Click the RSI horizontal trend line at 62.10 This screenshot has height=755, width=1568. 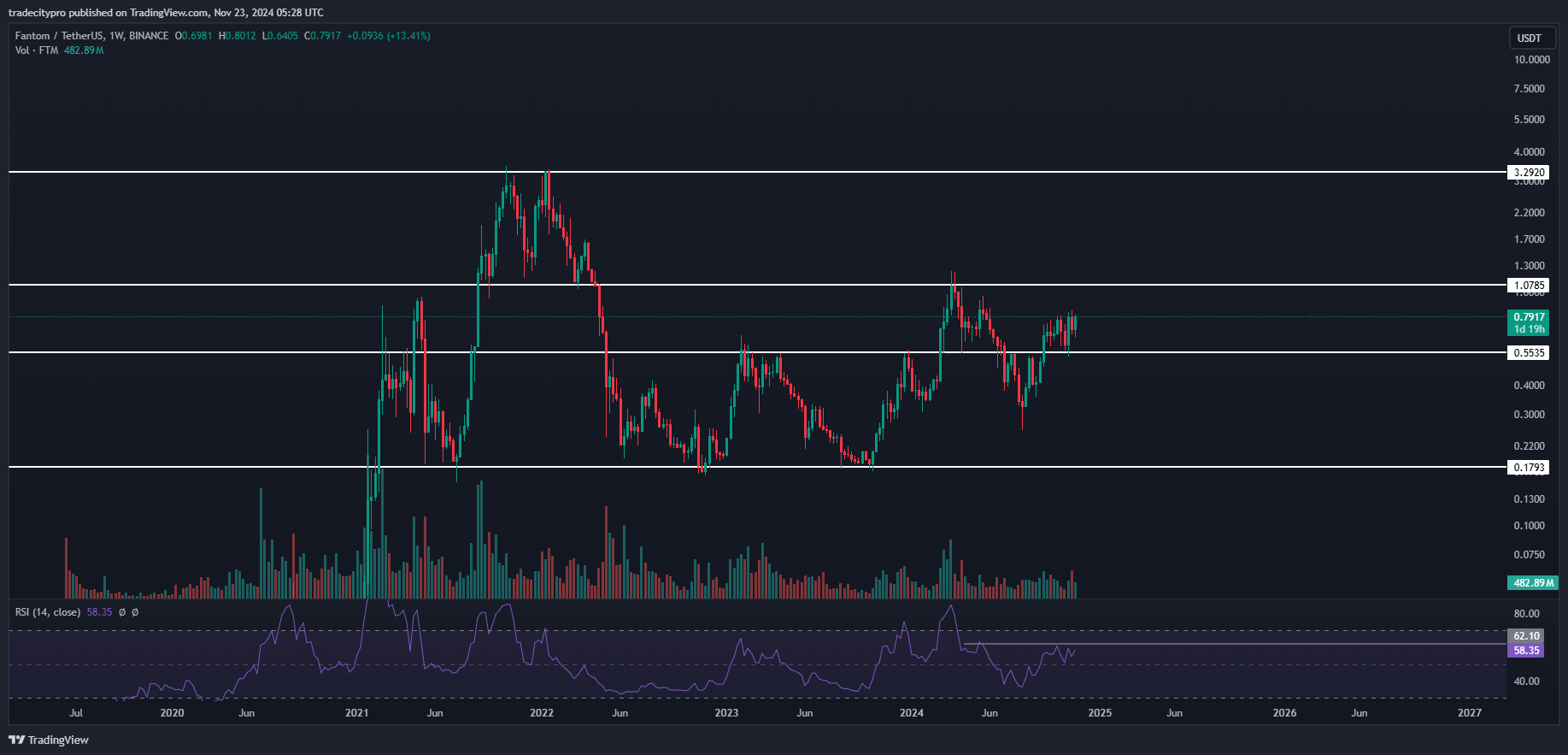(1235, 644)
